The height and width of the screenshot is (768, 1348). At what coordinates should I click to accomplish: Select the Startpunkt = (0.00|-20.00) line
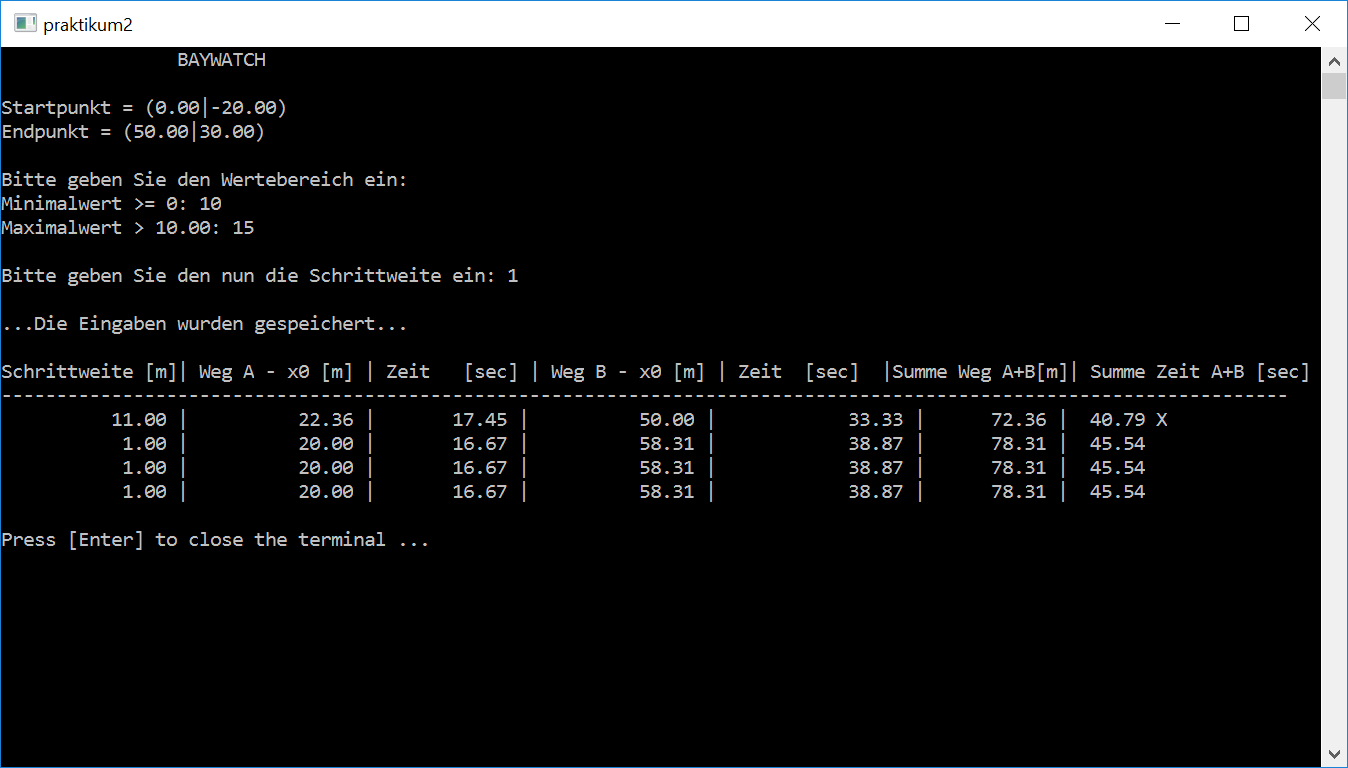(144, 108)
